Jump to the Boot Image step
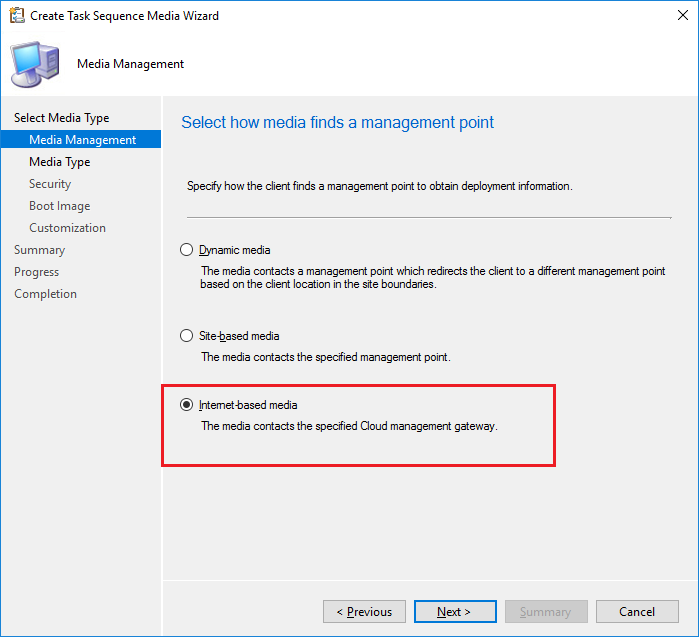Viewport: 699px width, 637px height. (60, 206)
